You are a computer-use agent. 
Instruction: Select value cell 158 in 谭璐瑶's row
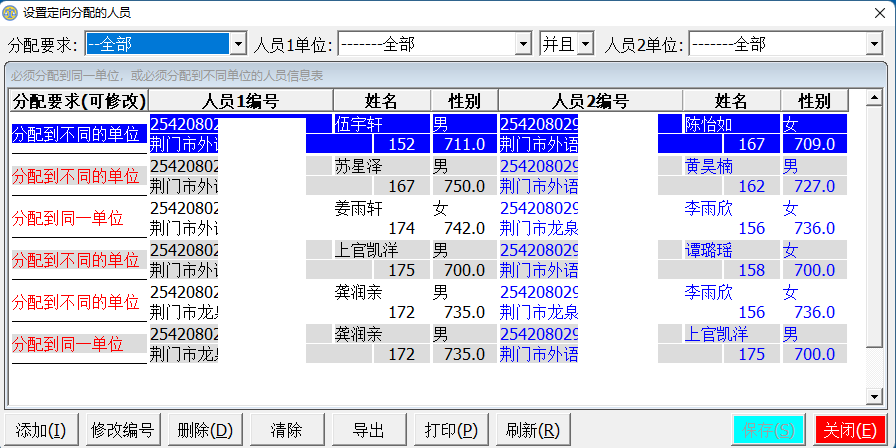(751, 270)
